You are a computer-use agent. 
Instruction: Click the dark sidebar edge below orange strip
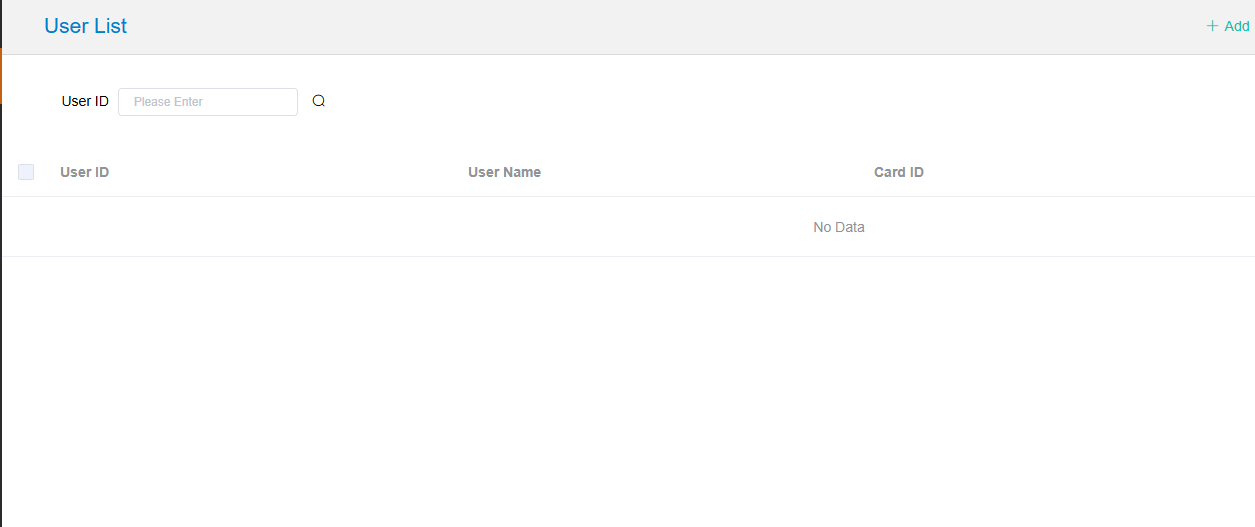[1, 300]
